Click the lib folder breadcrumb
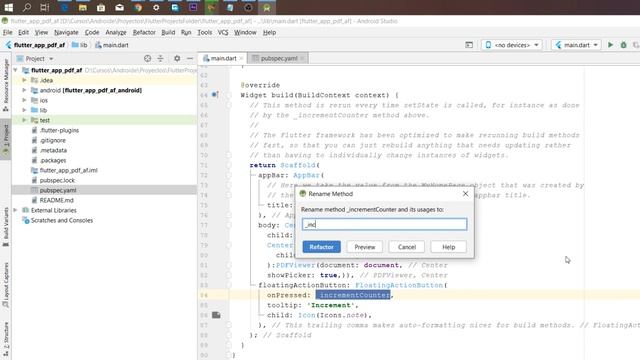The height and width of the screenshot is (360, 640). pyautogui.click(x=80, y=45)
